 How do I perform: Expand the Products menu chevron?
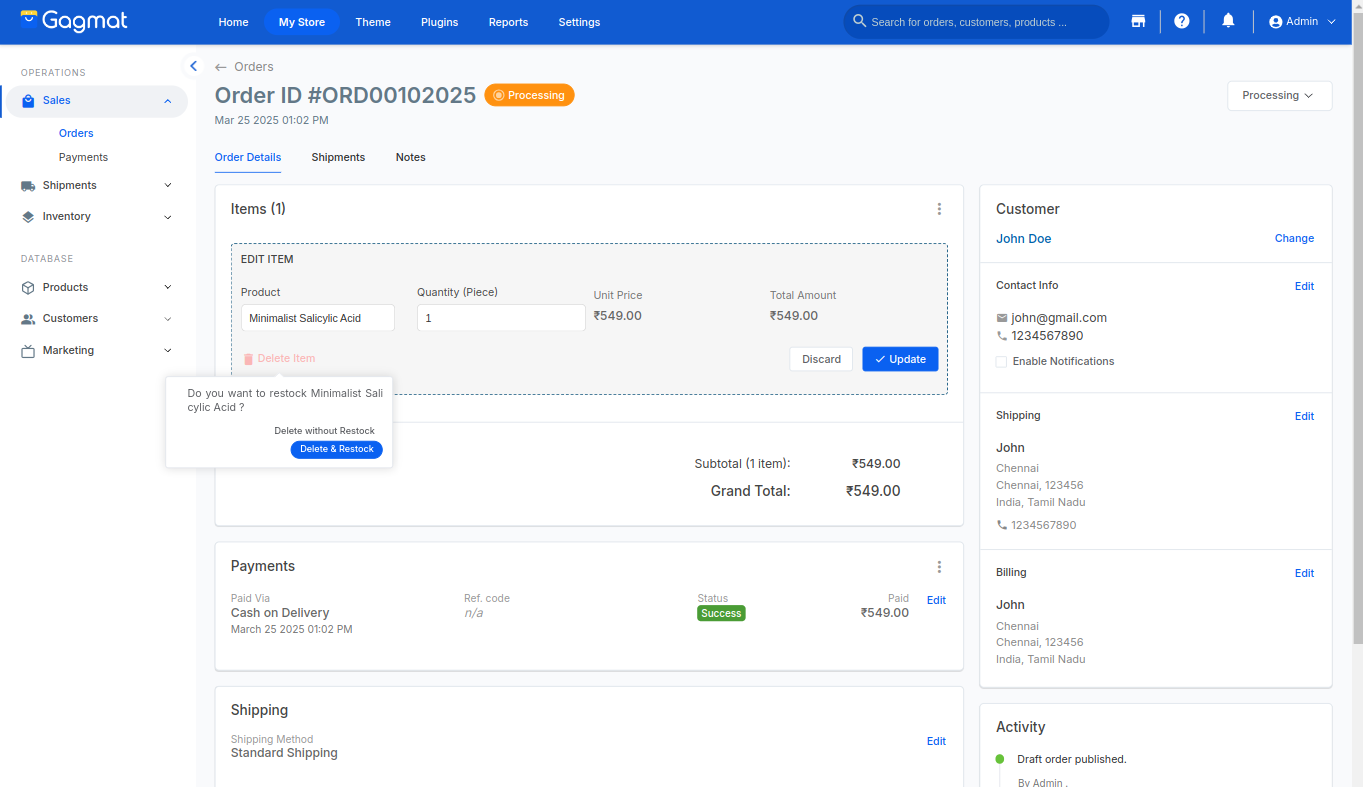click(168, 288)
